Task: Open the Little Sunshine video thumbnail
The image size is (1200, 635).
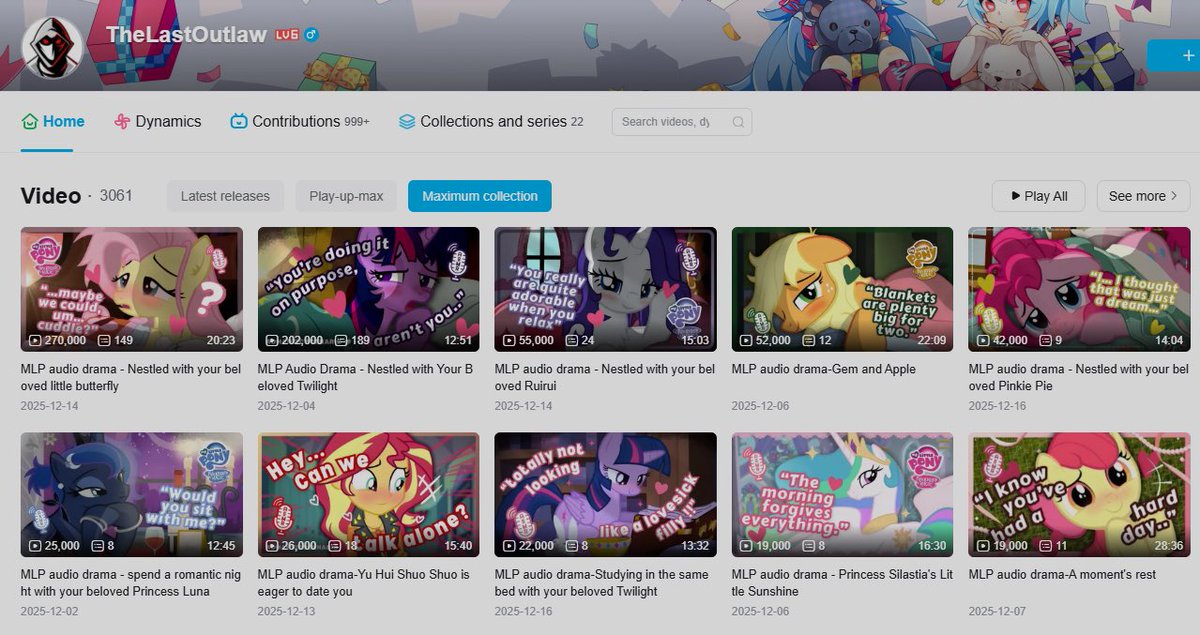Action: (x=843, y=495)
